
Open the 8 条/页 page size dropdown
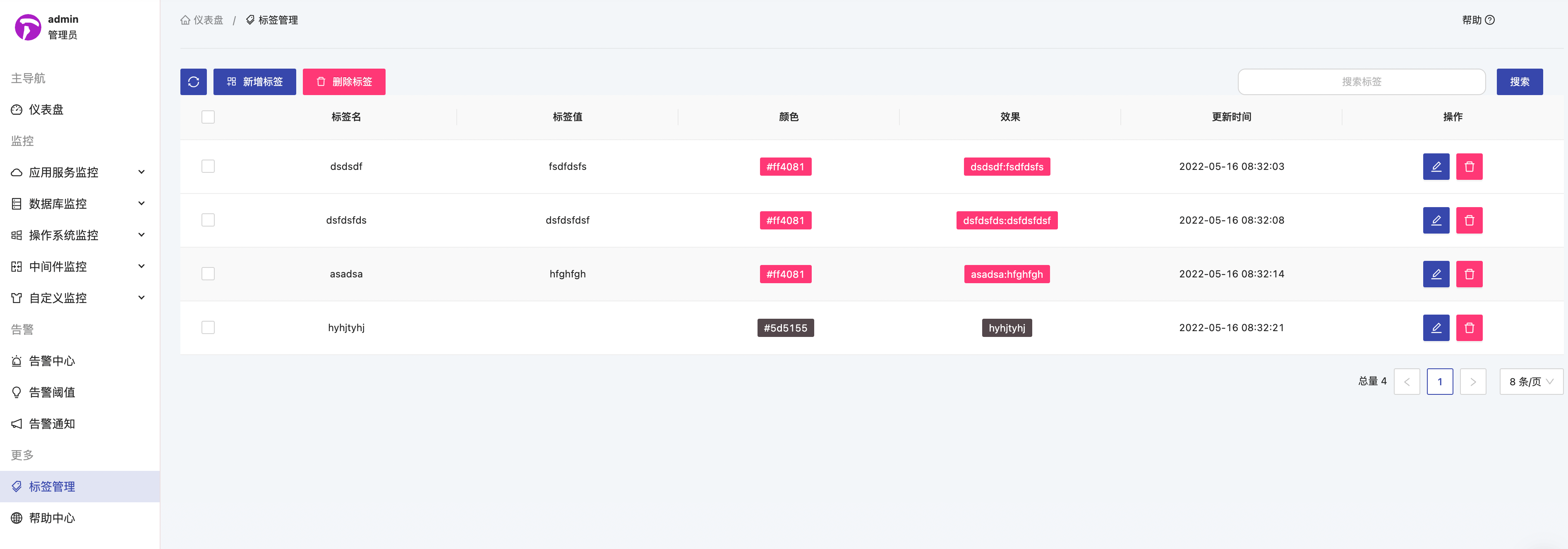[x=1531, y=381]
